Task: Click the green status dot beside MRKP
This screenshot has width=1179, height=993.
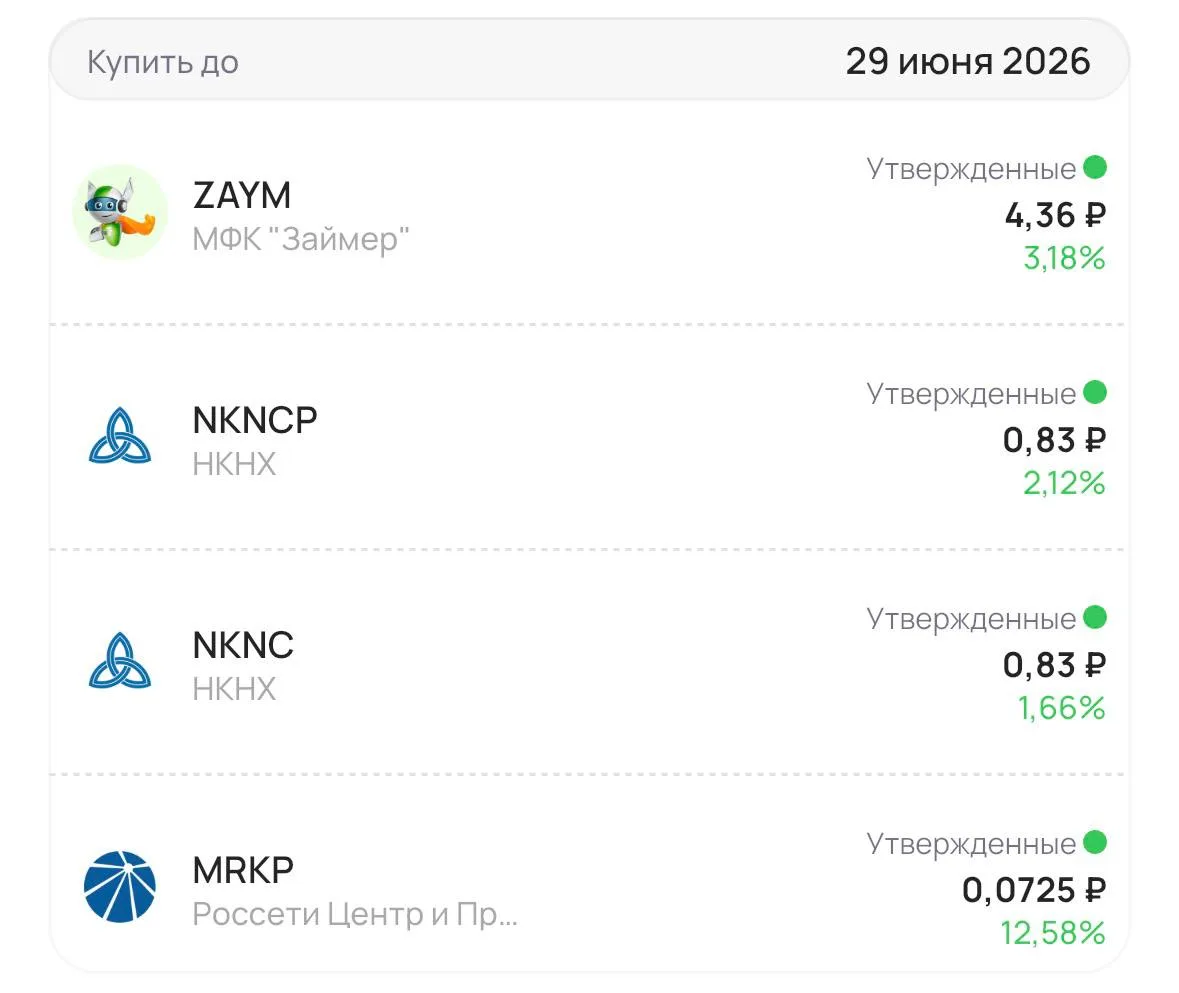Action: point(1095,842)
